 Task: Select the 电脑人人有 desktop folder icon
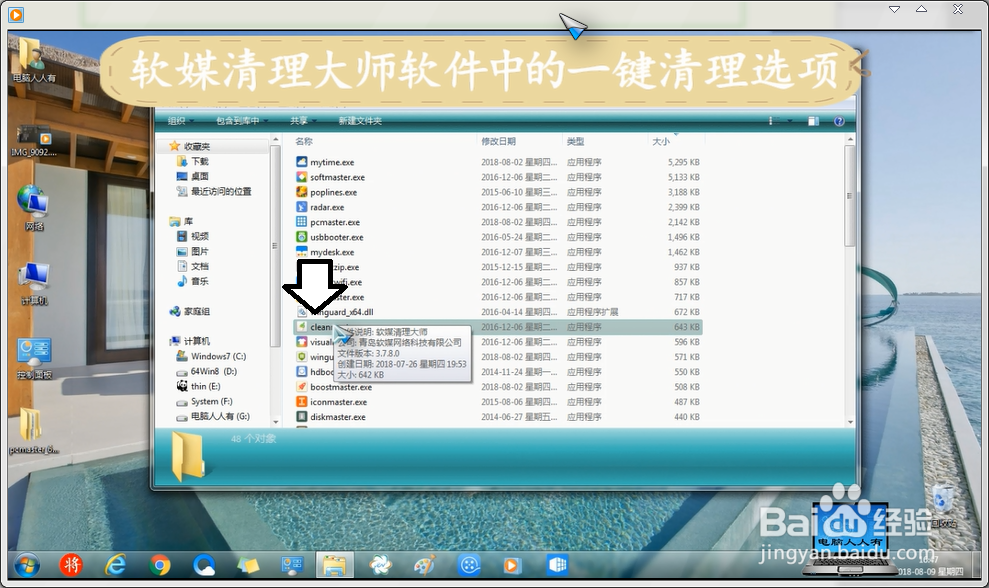coord(33,60)
